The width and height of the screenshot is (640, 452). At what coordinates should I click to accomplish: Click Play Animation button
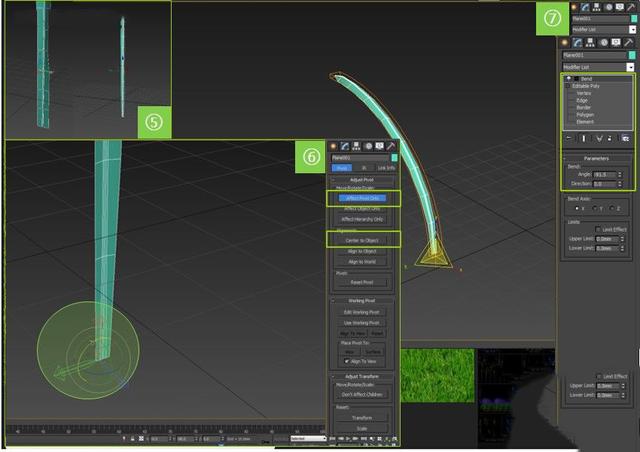348,439
